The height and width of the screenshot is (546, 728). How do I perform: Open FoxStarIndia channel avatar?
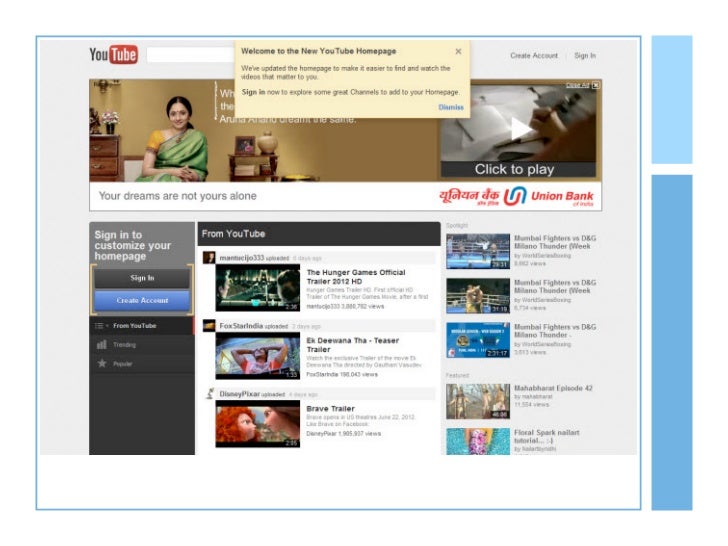click(209, 325)
